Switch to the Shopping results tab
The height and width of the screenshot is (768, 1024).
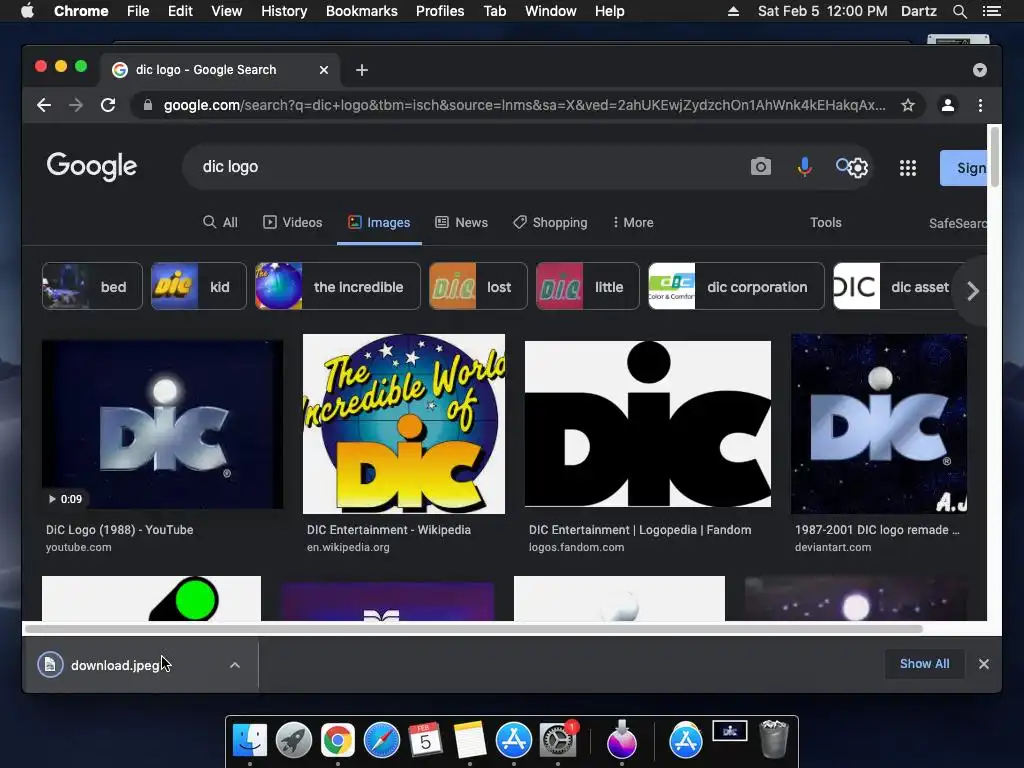(550, 222)
